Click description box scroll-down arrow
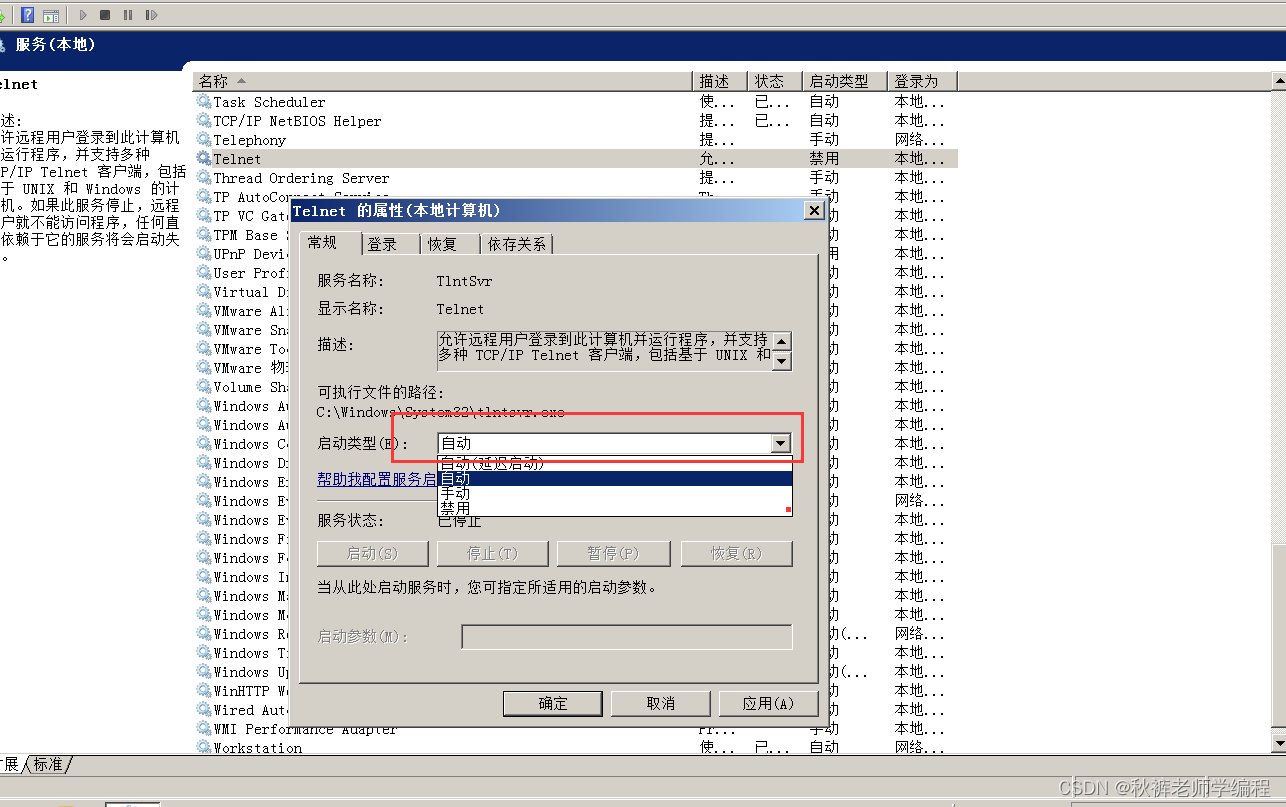This screenshot has height=807, width=1286. tap(782, 361)
